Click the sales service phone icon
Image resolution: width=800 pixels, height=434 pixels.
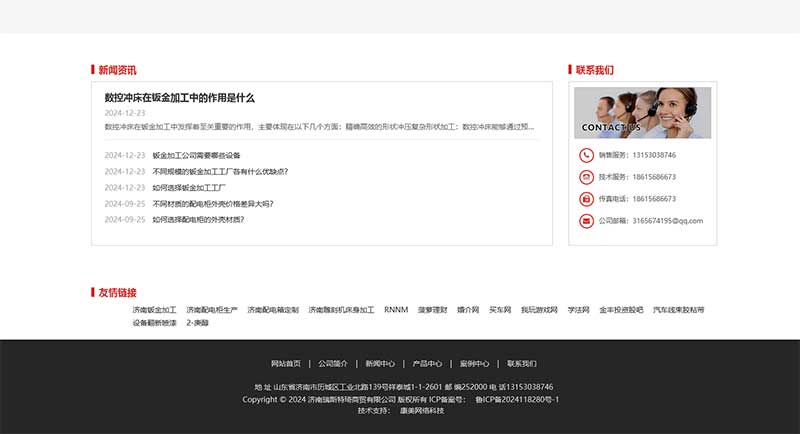[x=586, y=155]
